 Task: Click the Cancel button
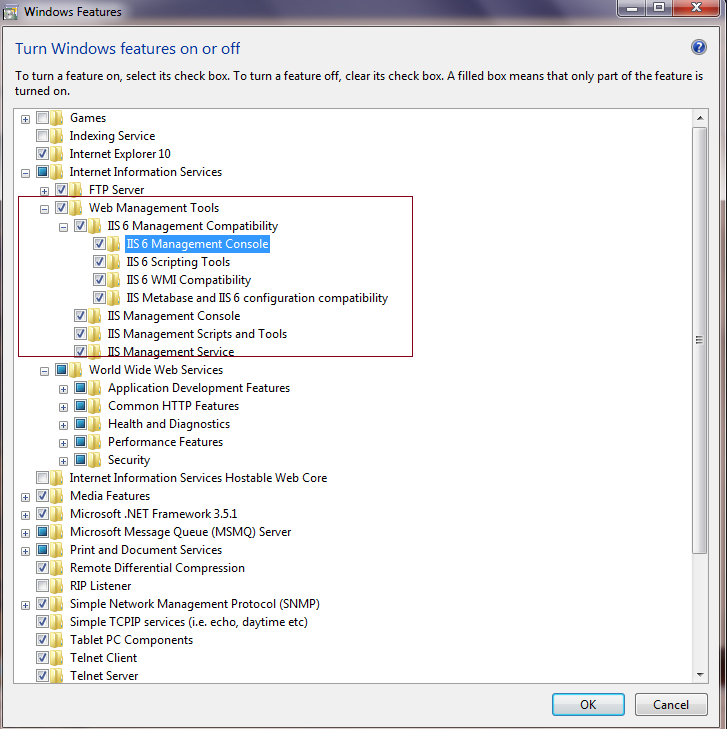[x=671, y=704]
